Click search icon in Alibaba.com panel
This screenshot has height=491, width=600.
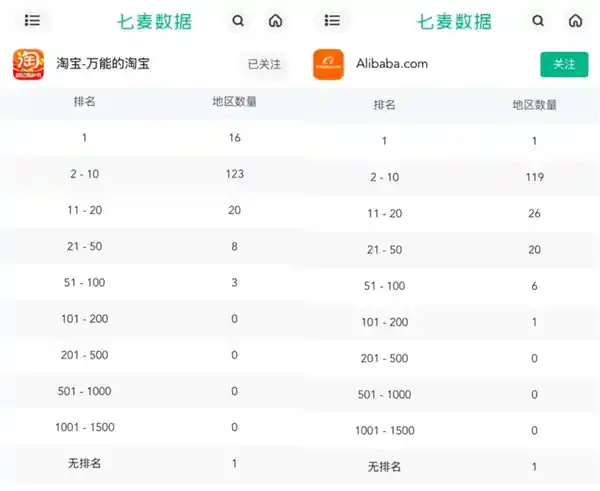point(538,21)
